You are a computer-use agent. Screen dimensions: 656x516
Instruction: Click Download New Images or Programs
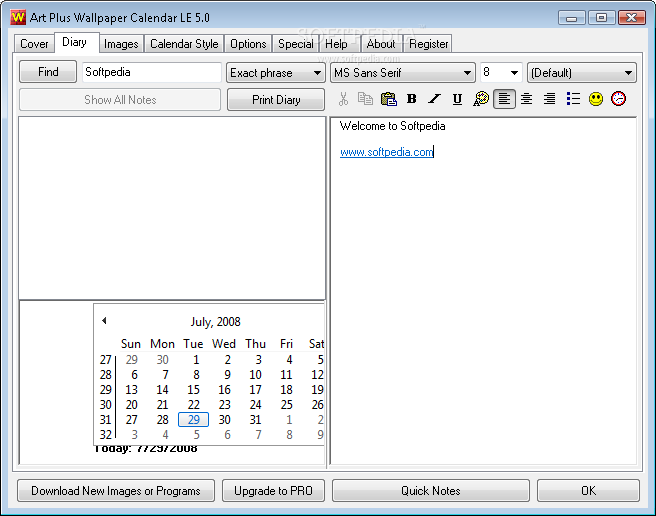click(x=116, y=490)
